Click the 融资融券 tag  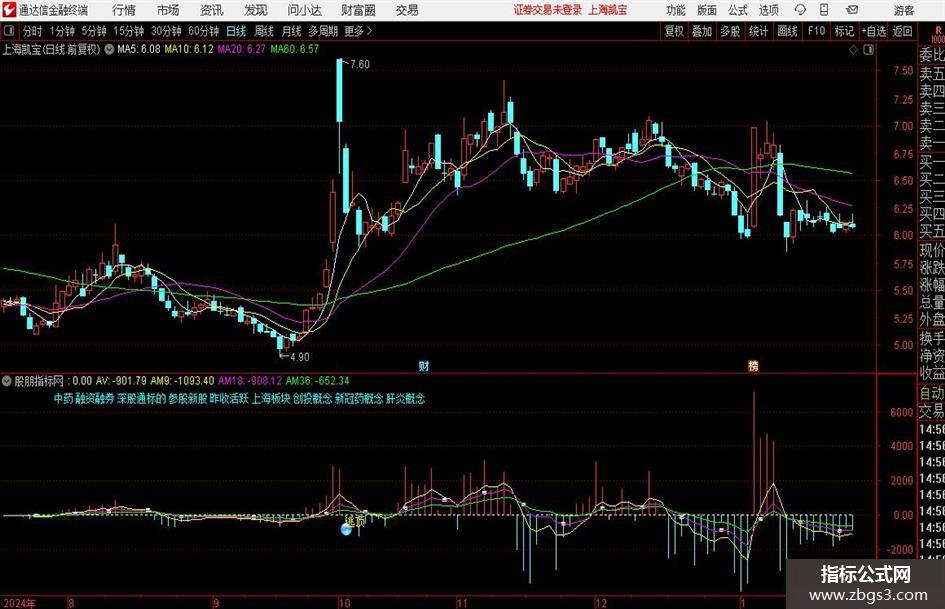[95, 399]
